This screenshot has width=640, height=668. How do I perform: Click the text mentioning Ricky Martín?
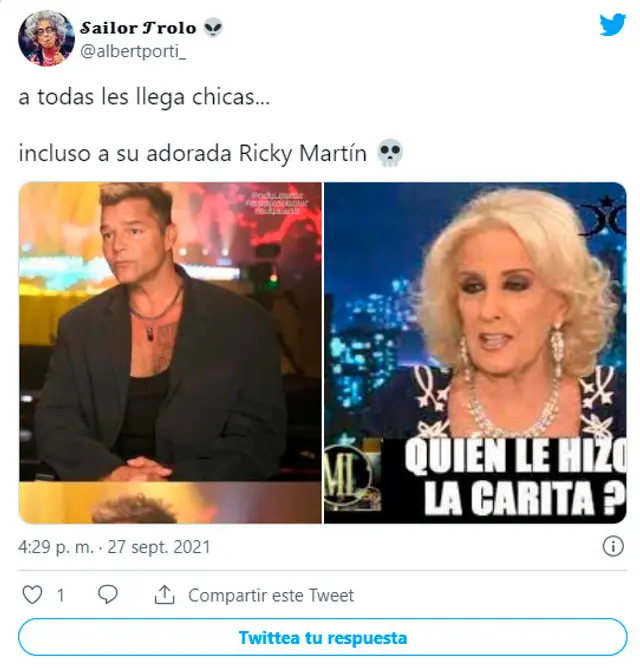pos(193,153)
